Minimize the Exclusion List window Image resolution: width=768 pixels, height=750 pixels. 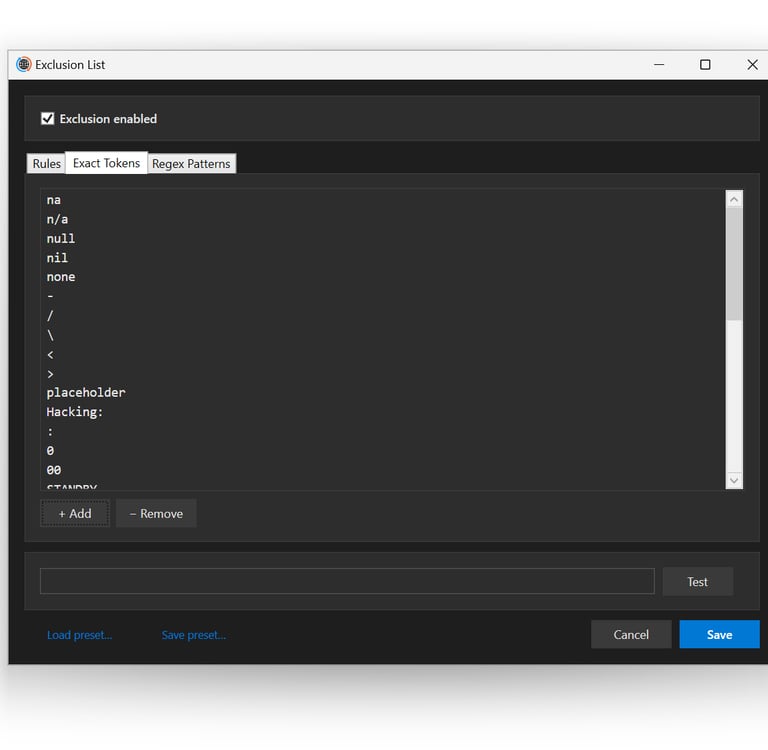coord(659,65)
